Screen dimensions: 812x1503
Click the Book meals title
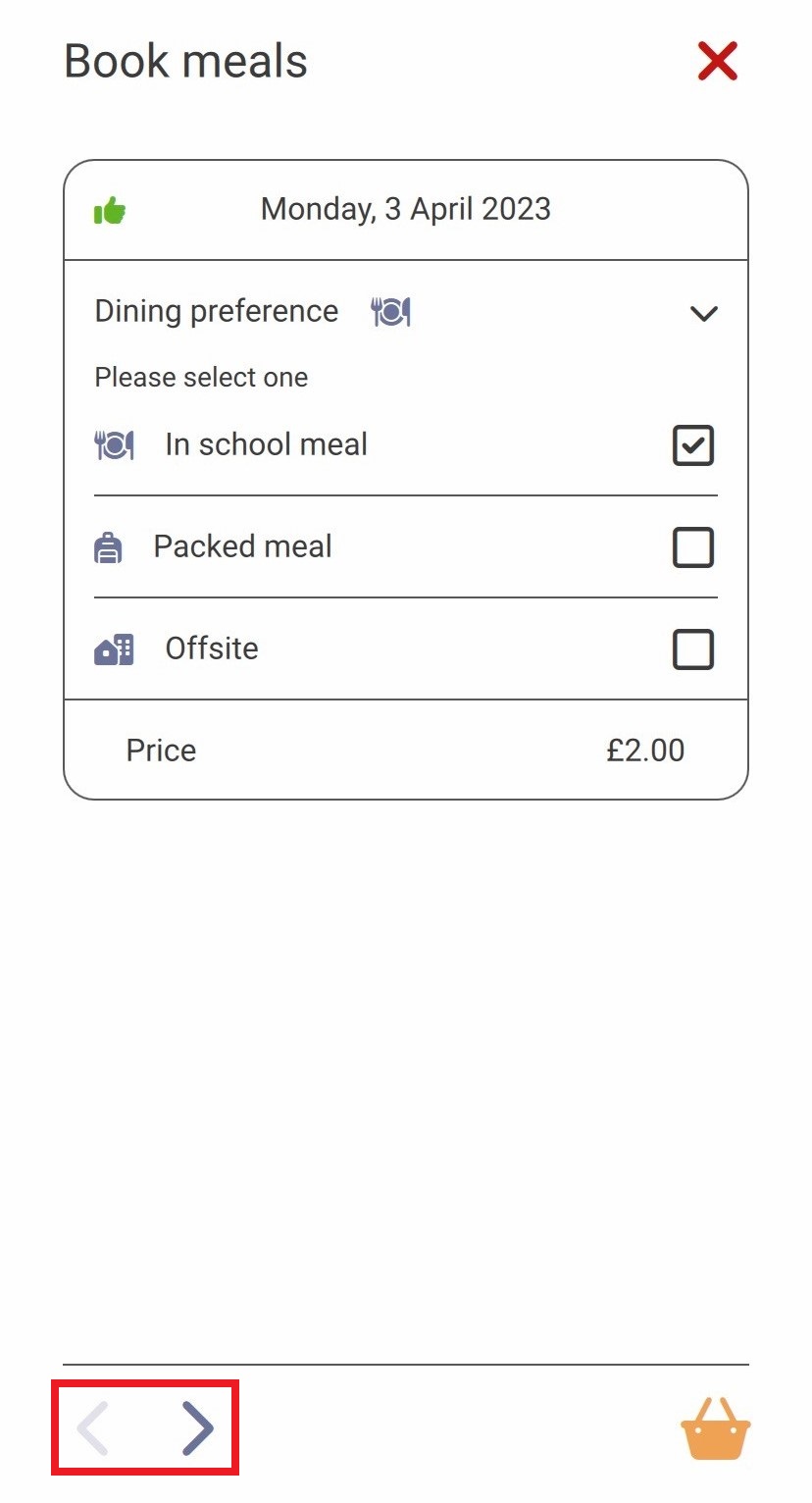click(x=186, y=62)
